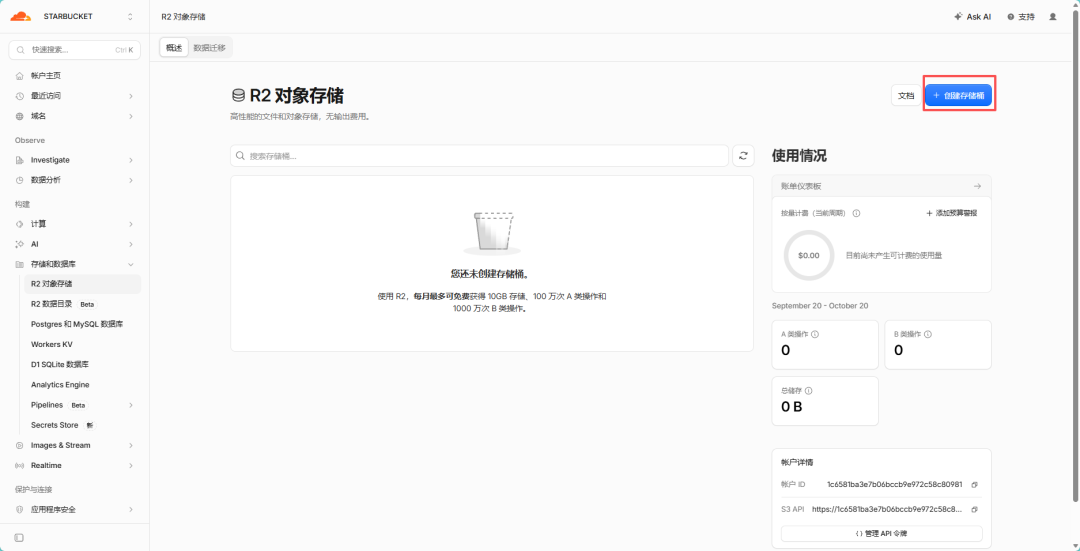Open 帐户主页 home icon in sidebar

19,76
